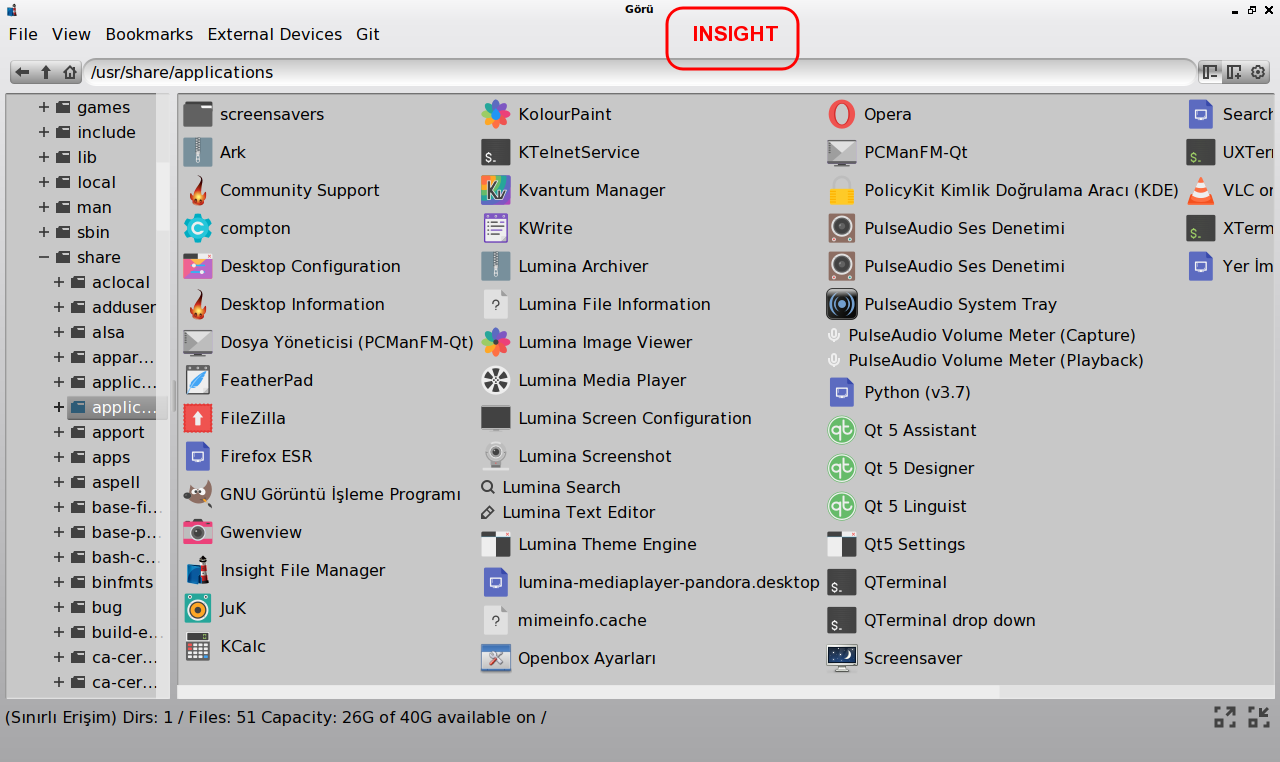Open the Bookmarks menu
1280x762 pixels.
[149, 34]
